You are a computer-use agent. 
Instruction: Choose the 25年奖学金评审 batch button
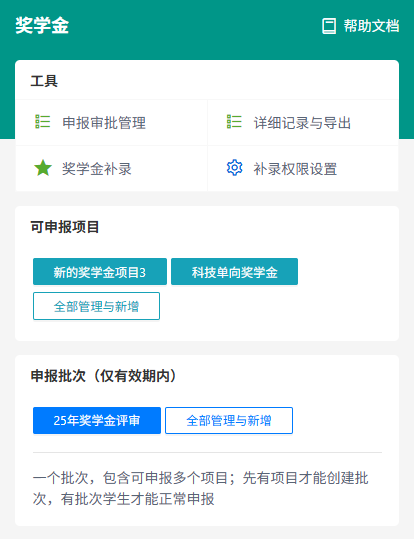tap(97, 420)
